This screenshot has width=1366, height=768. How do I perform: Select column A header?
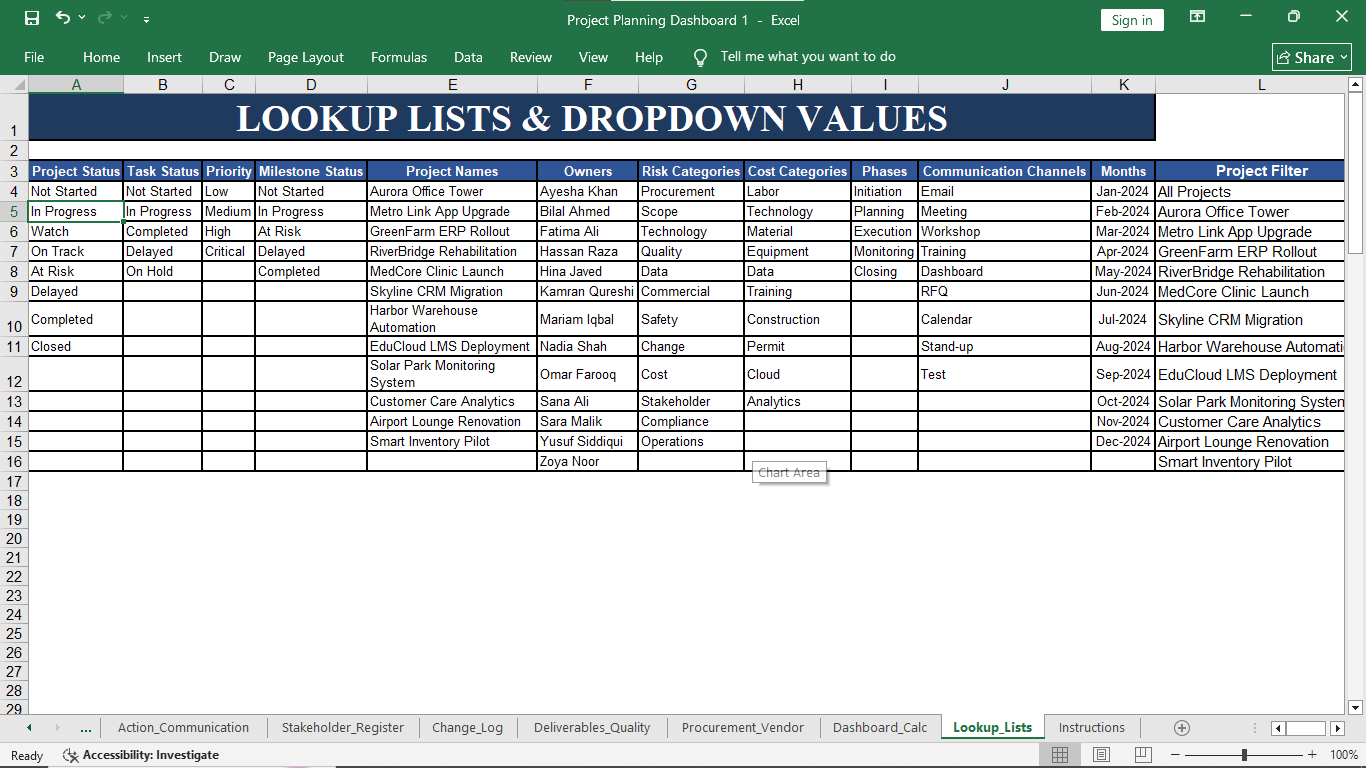point(76,85)
